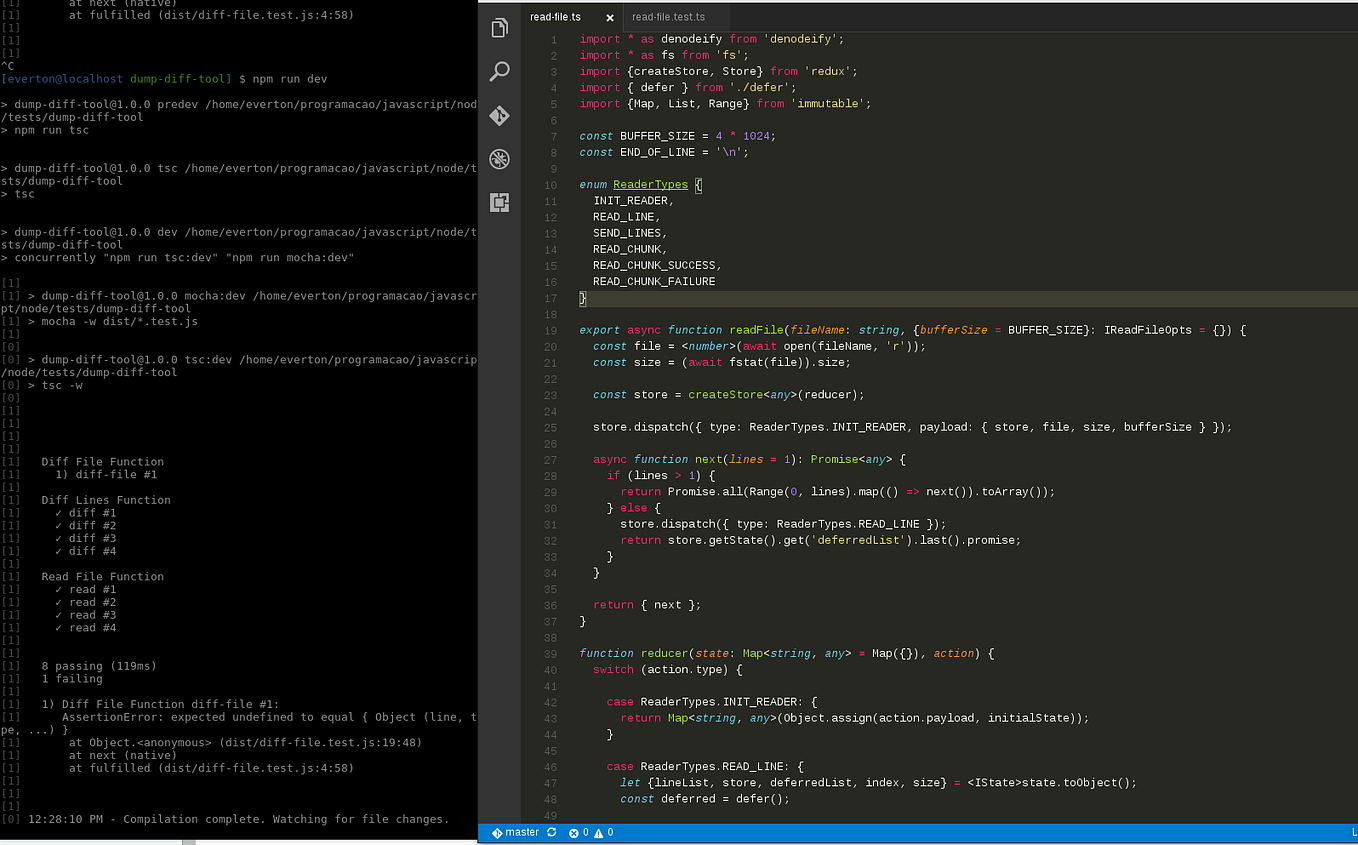Image resolution: width=1358 pixels, height=845 pixels.
Task: Click the warnings triangle in the status bar
Action: point(598,831)
